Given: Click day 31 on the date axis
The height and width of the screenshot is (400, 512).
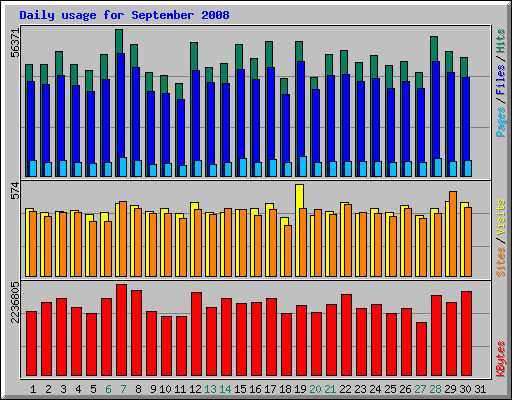Looking at the screenshot, I should click(x=480, y=389).
